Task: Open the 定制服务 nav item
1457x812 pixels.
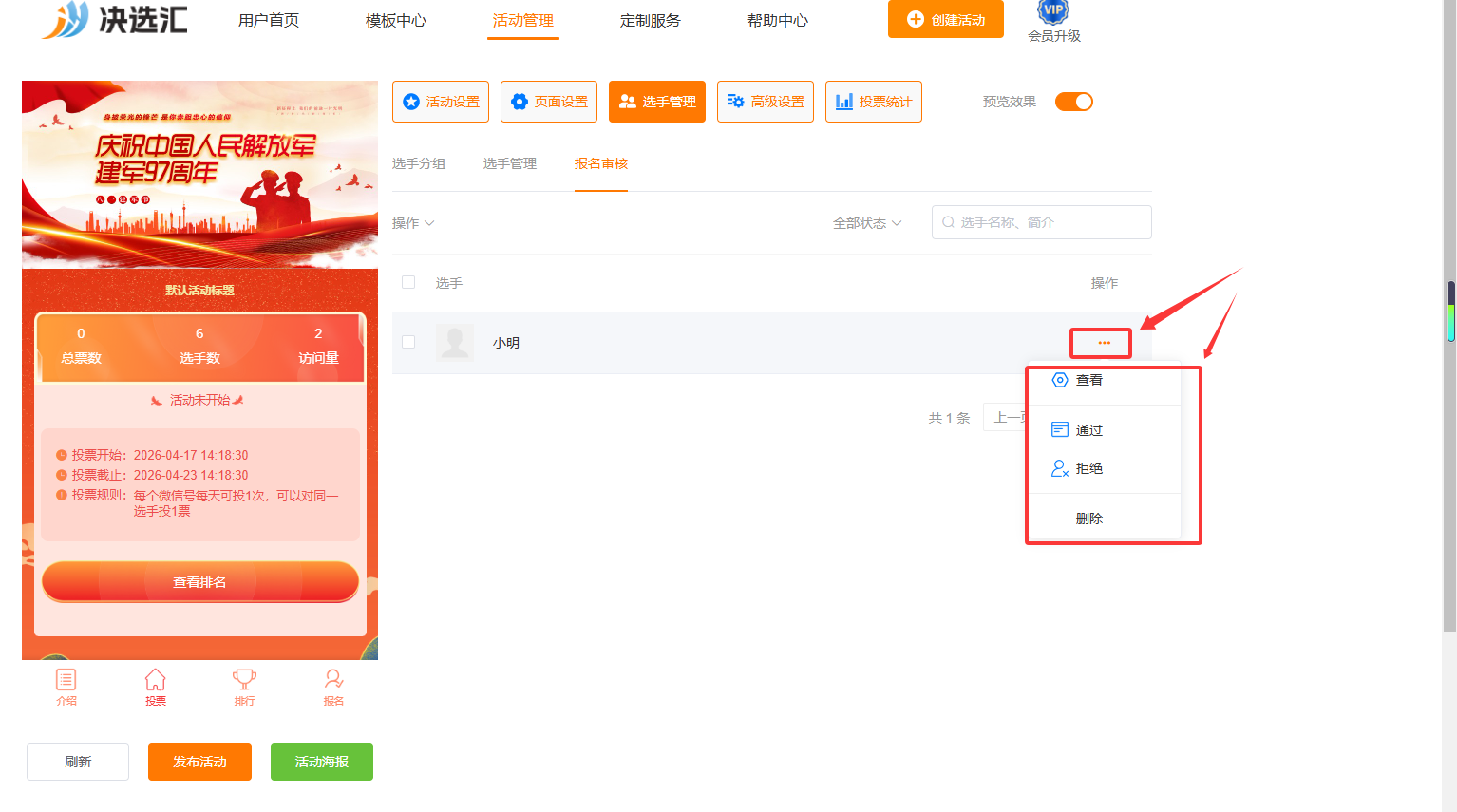Action: pos(651,20)
